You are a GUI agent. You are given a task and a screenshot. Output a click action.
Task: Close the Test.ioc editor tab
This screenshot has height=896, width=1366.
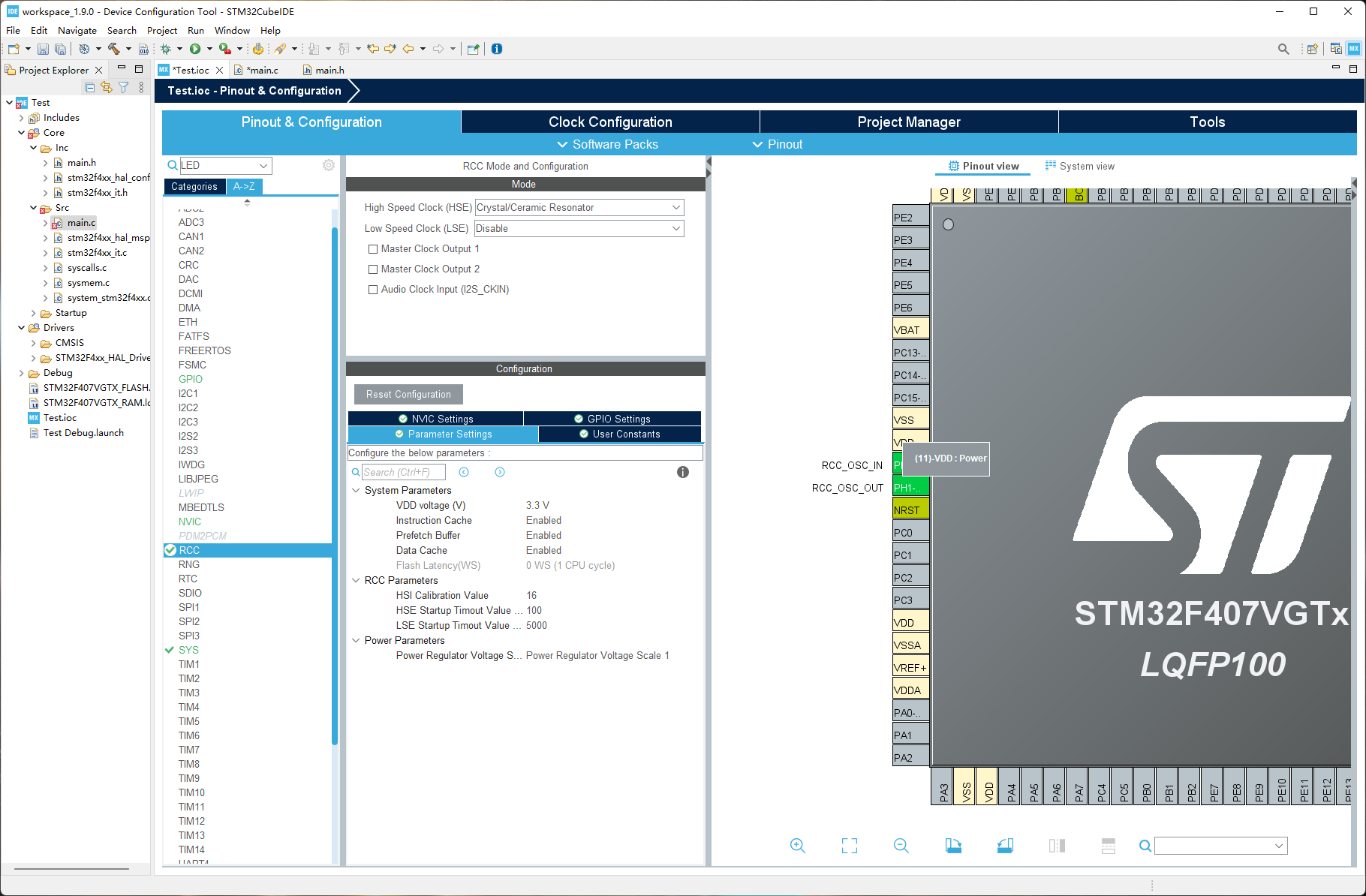tap(219, 70)
